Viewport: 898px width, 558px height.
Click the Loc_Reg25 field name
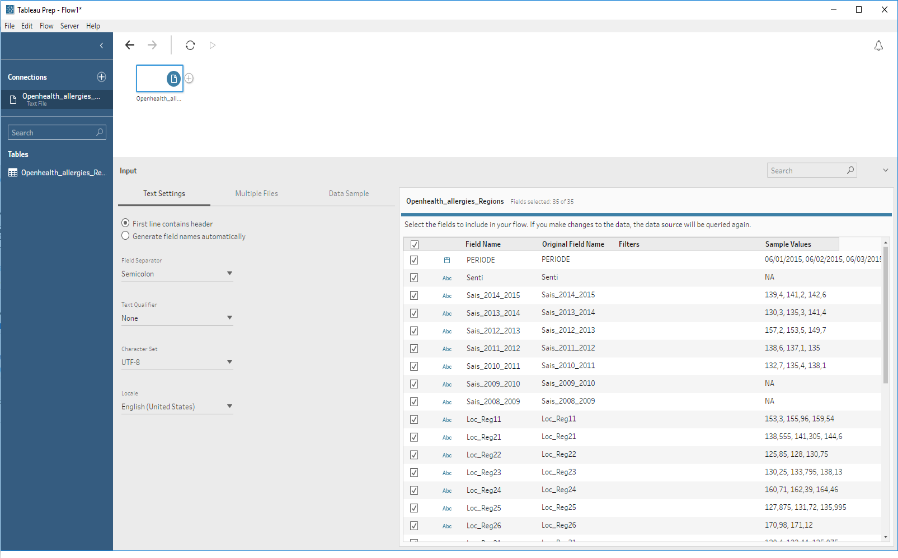pyautogui.click(x=484, y=508)
